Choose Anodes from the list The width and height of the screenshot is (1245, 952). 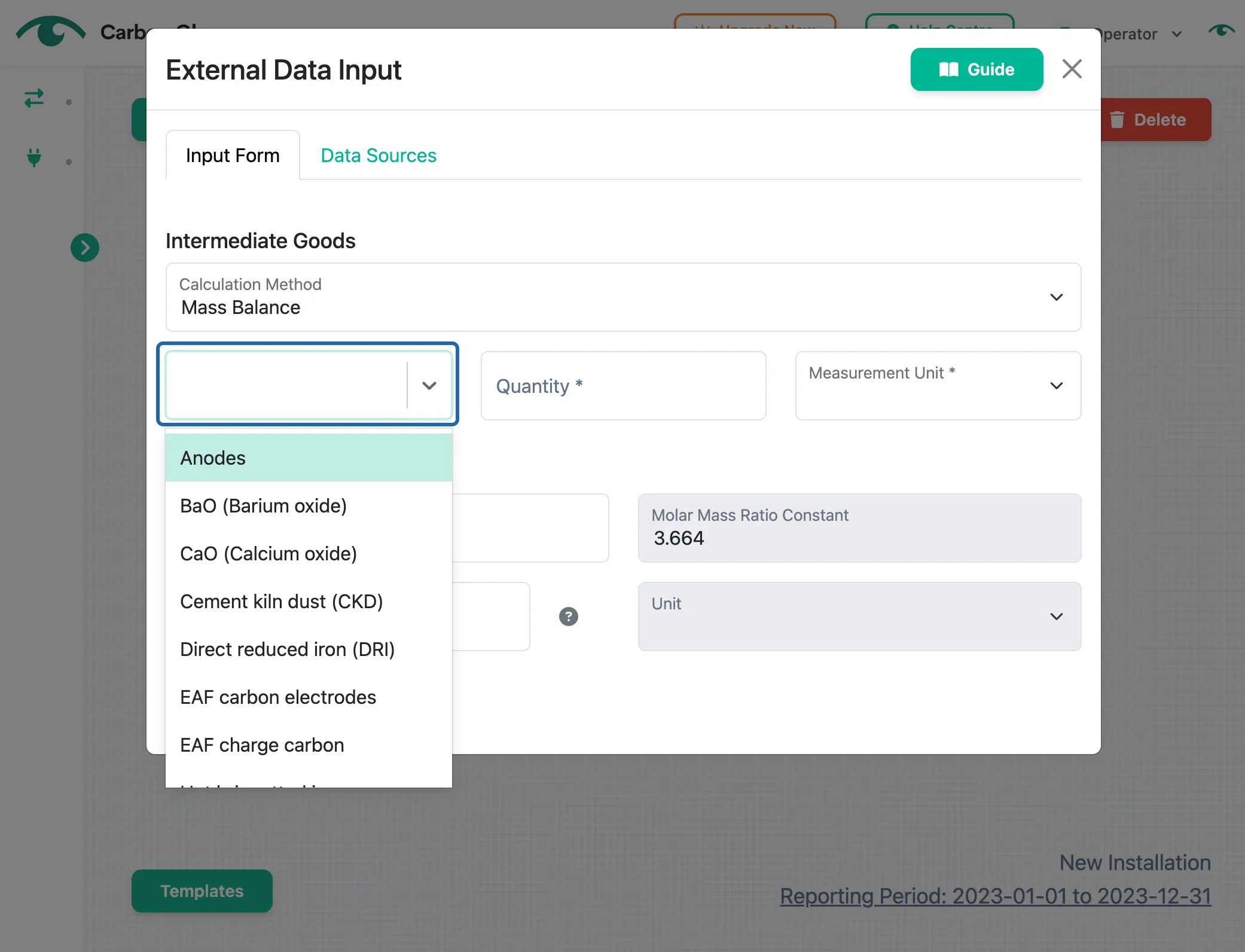(309, 457)
